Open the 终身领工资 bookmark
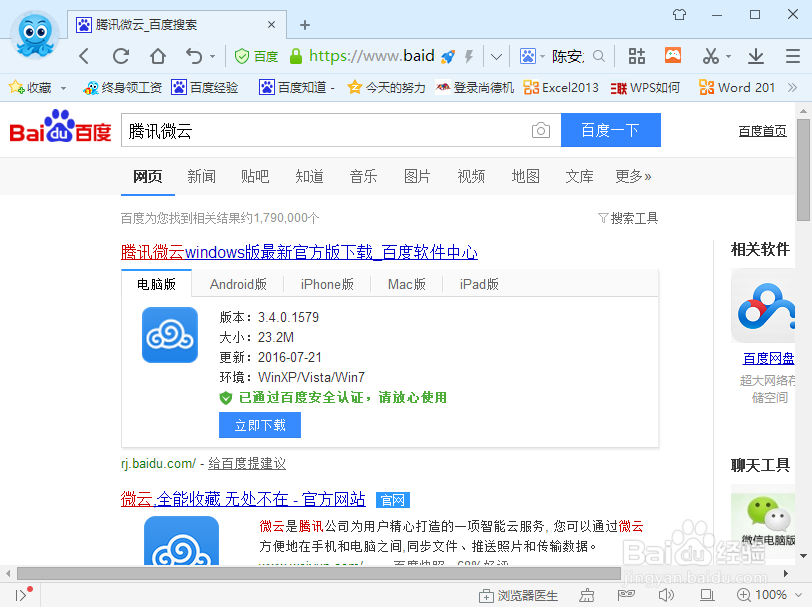The height and width of the screenshot is (607, 812). tap(122, 88)
